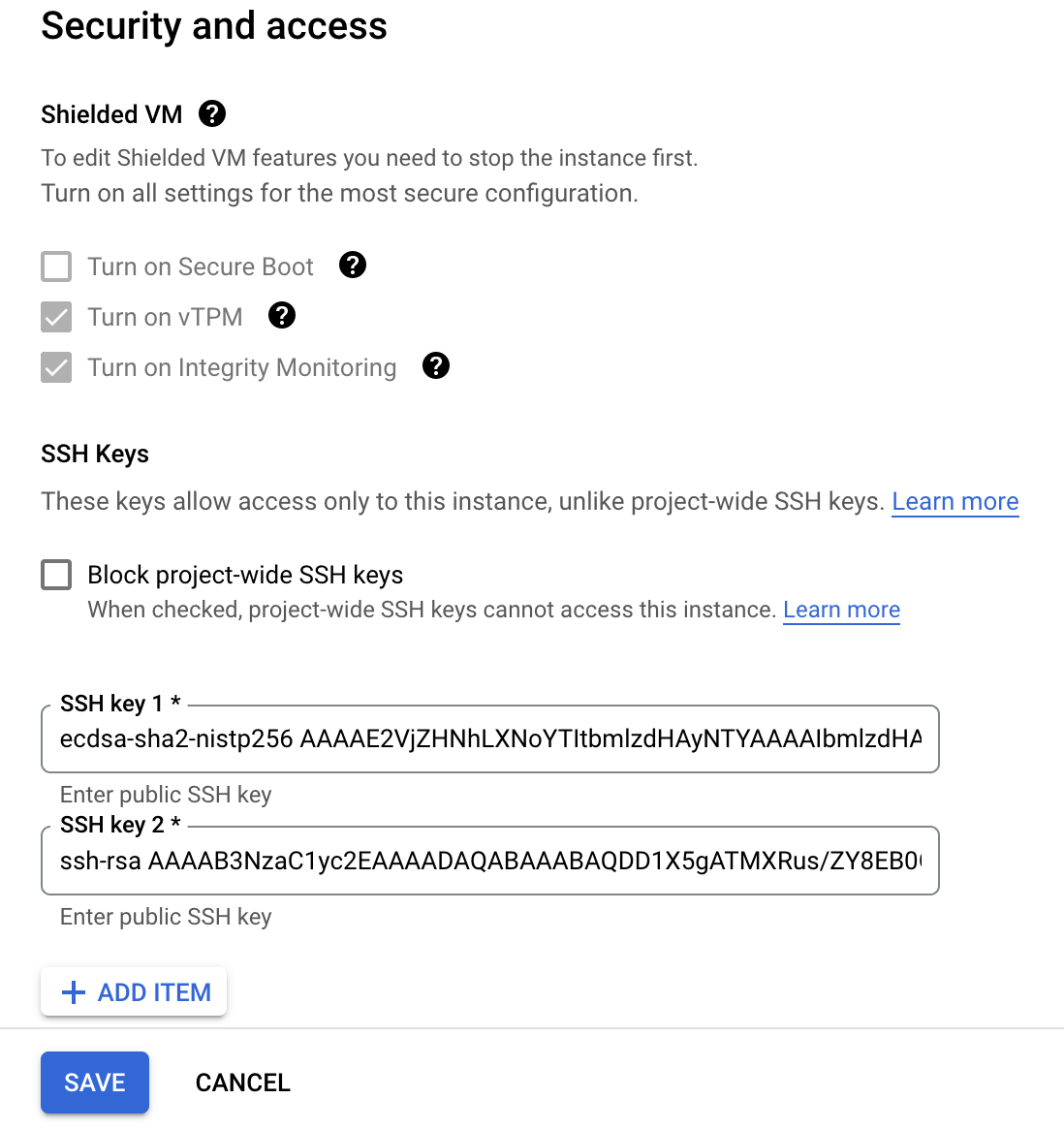Toggle the Integrity Monitoring checkbox

click(x=56, y=367)
